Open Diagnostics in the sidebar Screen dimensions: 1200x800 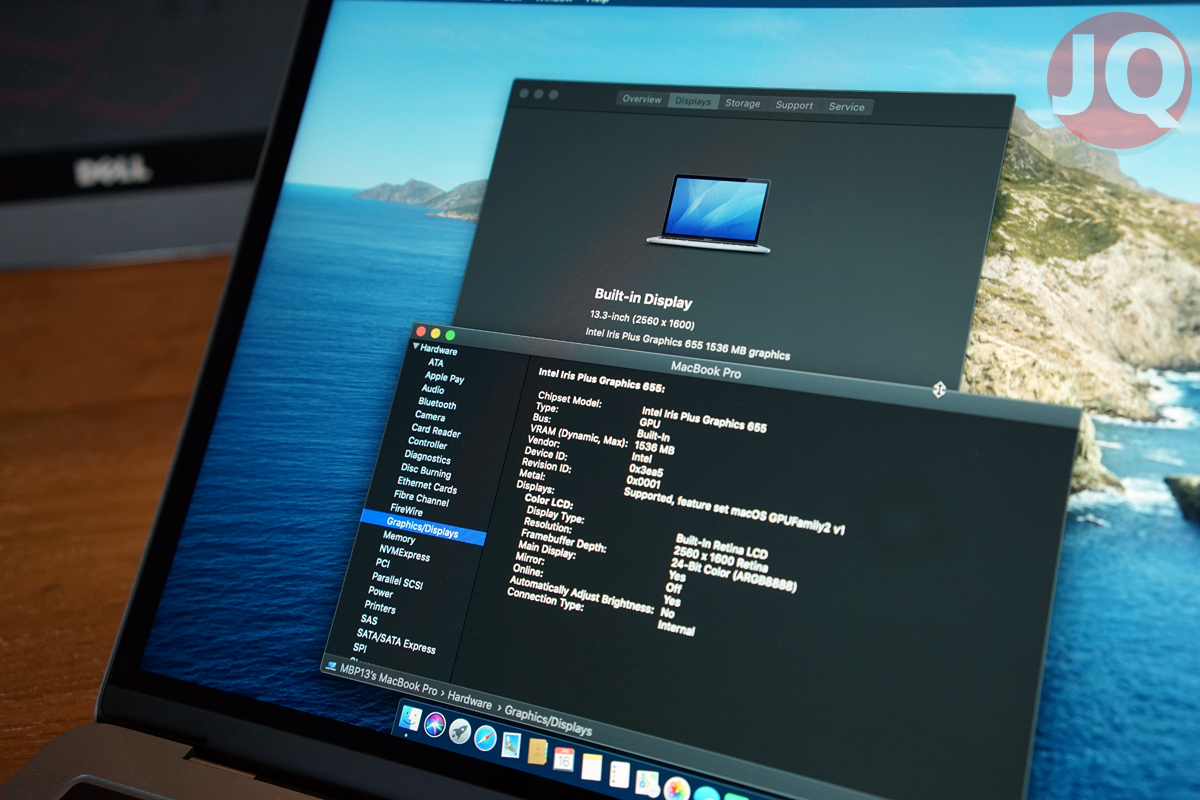tap(428, 458)
